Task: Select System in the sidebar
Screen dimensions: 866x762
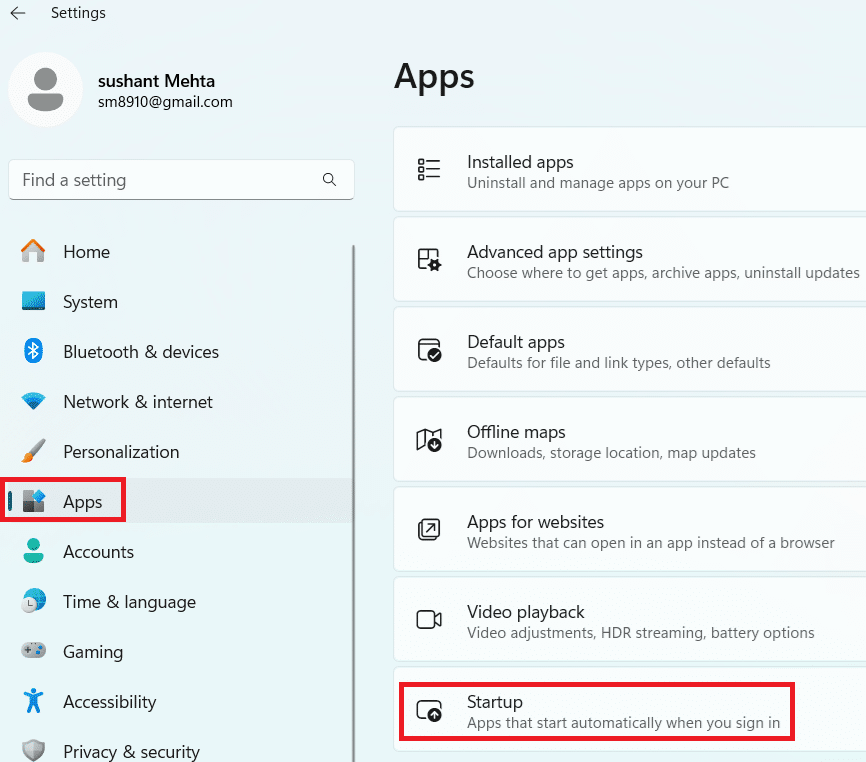Action: [x=90, y=302]
